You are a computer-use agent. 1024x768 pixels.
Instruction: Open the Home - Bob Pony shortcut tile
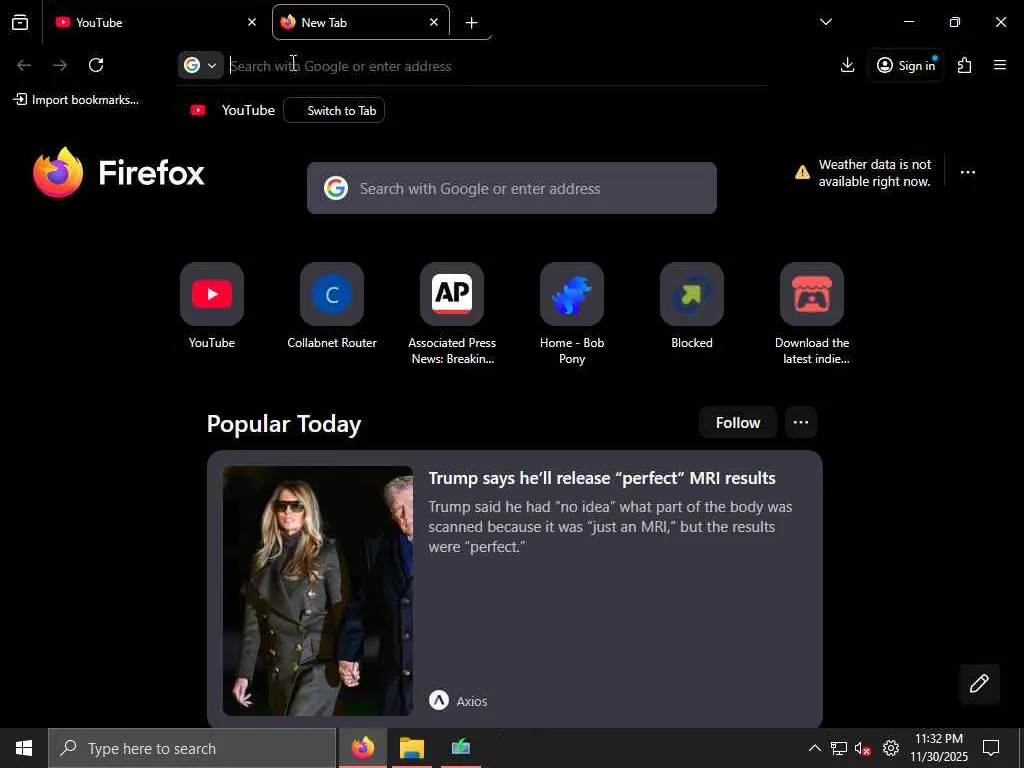[x=572, y=295]
